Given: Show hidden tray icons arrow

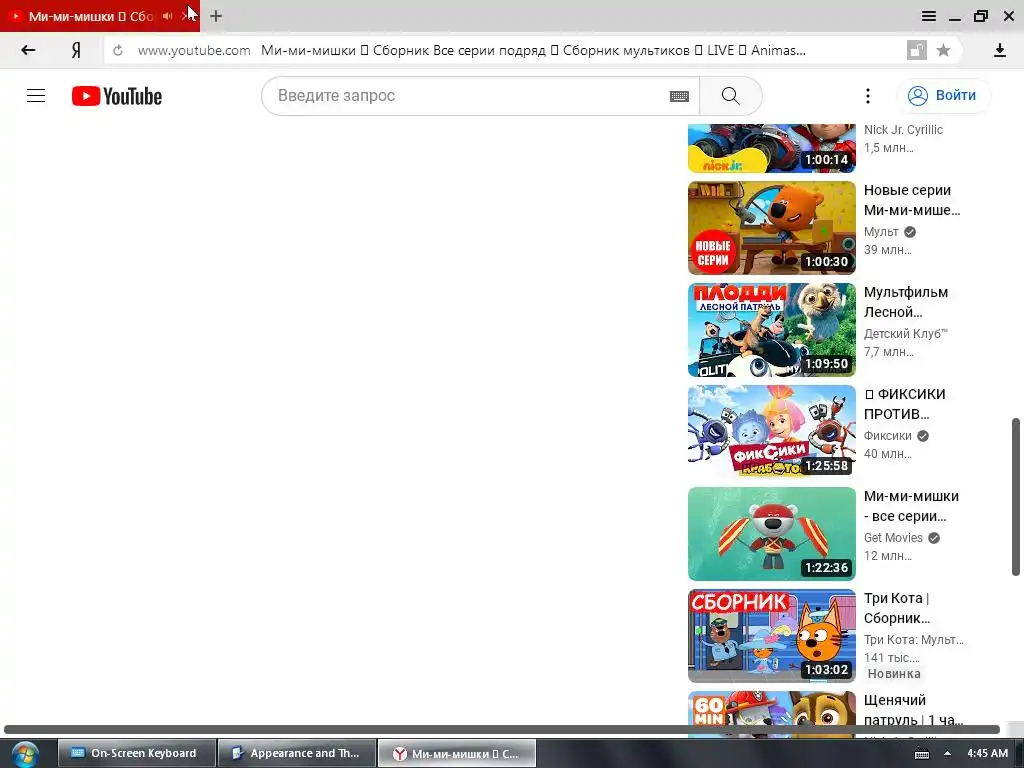Looking at the screenshot, I should pyautogui.click(x=947, y=753).
